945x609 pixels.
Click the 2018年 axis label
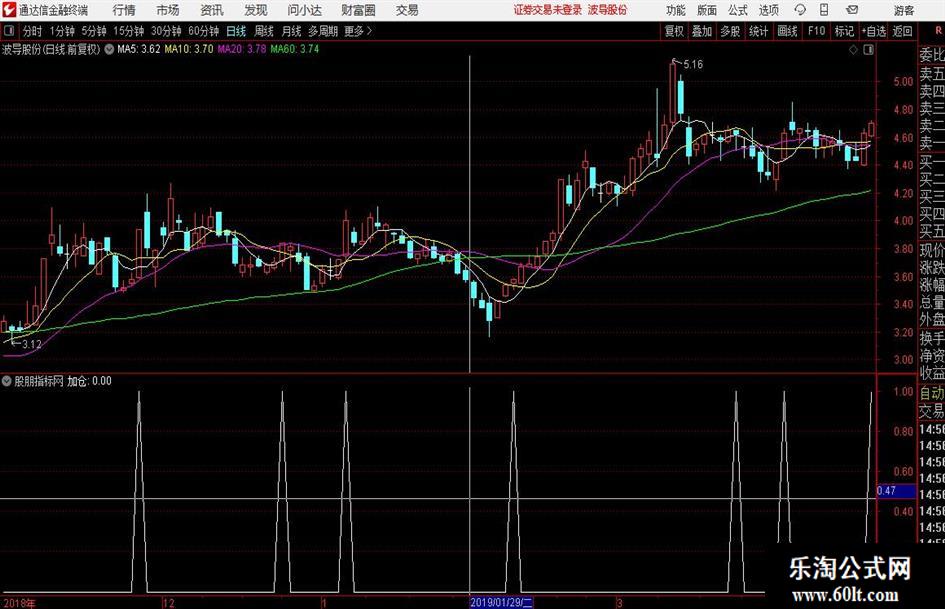19,603
